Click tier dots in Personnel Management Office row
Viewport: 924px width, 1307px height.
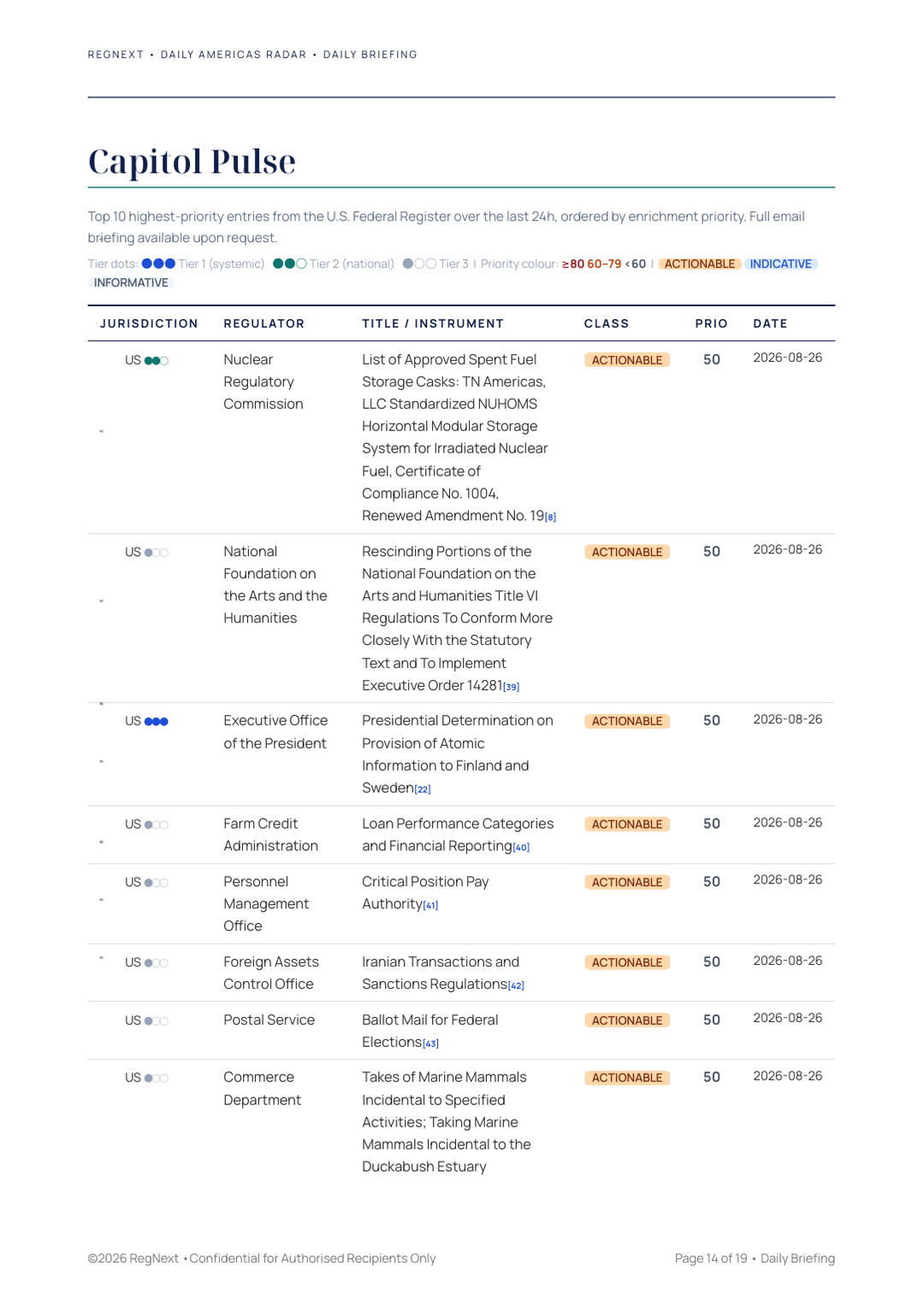157,883
